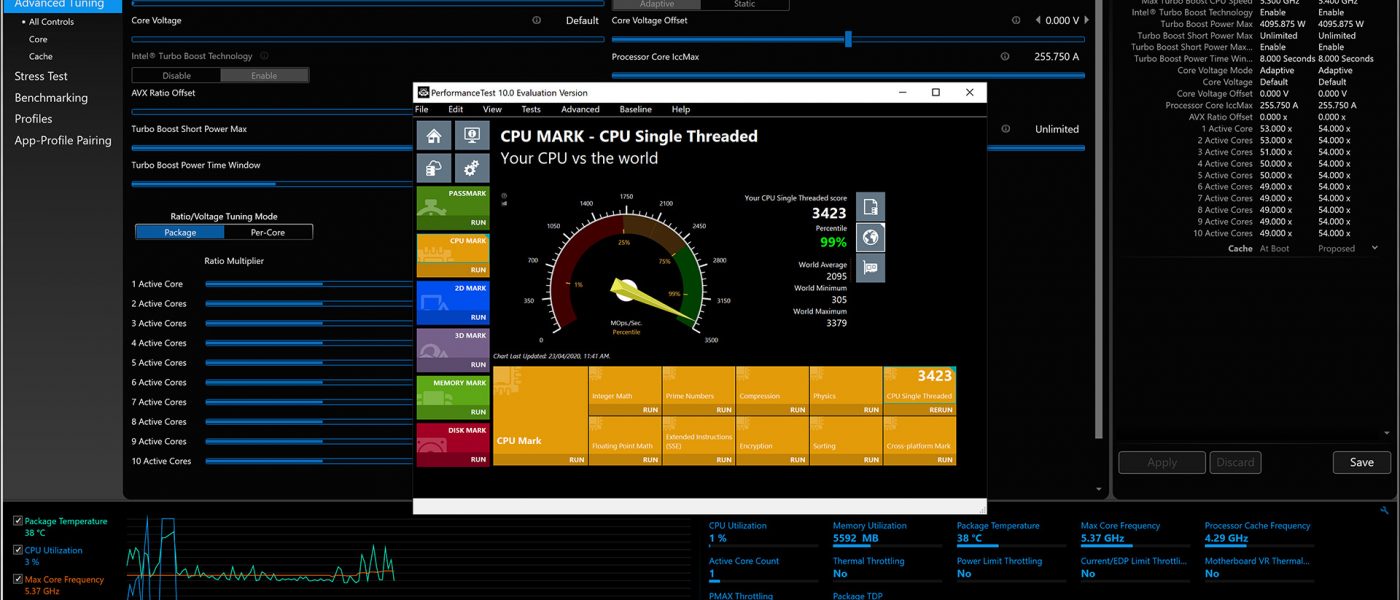
Task: Click the info icon next to Core Voltage Offset
Action: (1017, 20)
